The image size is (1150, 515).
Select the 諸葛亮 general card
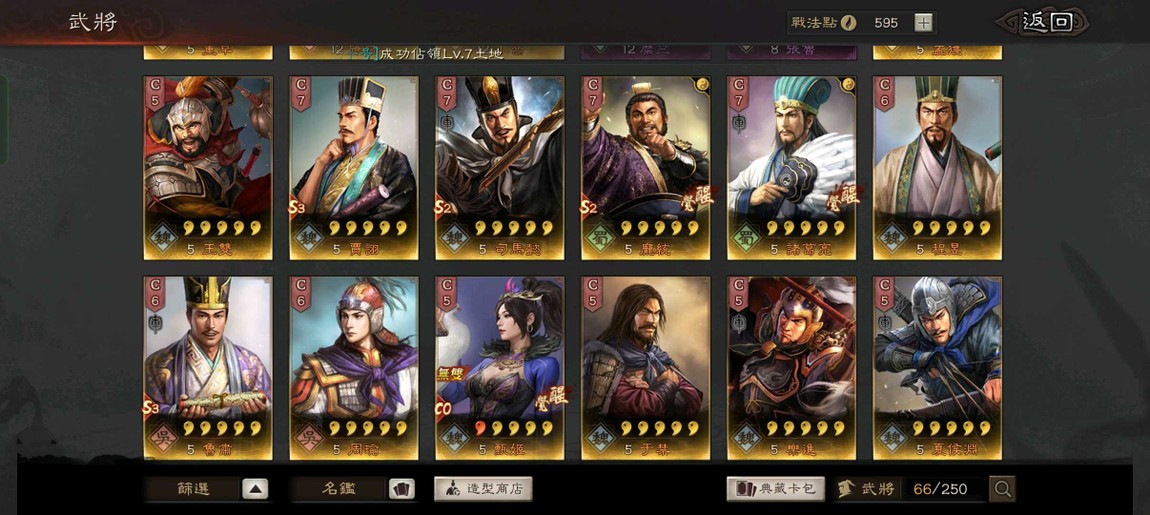pos(792,168)
